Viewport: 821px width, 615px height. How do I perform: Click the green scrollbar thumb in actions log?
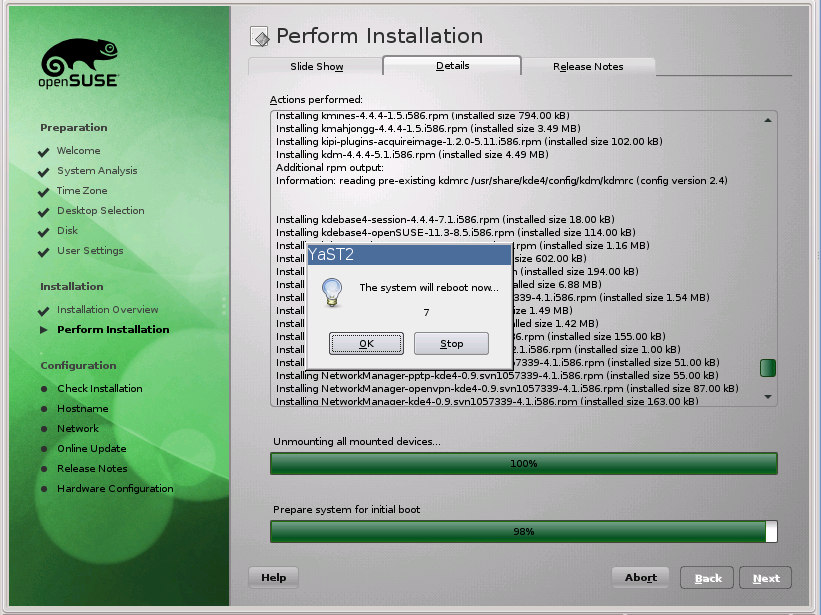click(768, 367)
